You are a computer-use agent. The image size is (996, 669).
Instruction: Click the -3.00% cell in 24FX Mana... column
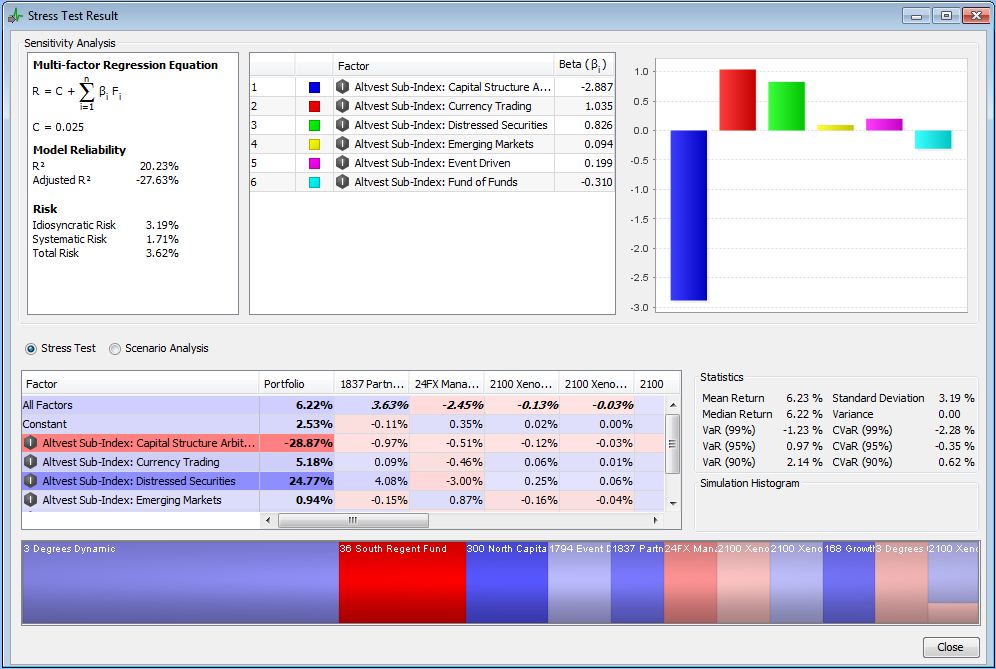tap(447, 481)
